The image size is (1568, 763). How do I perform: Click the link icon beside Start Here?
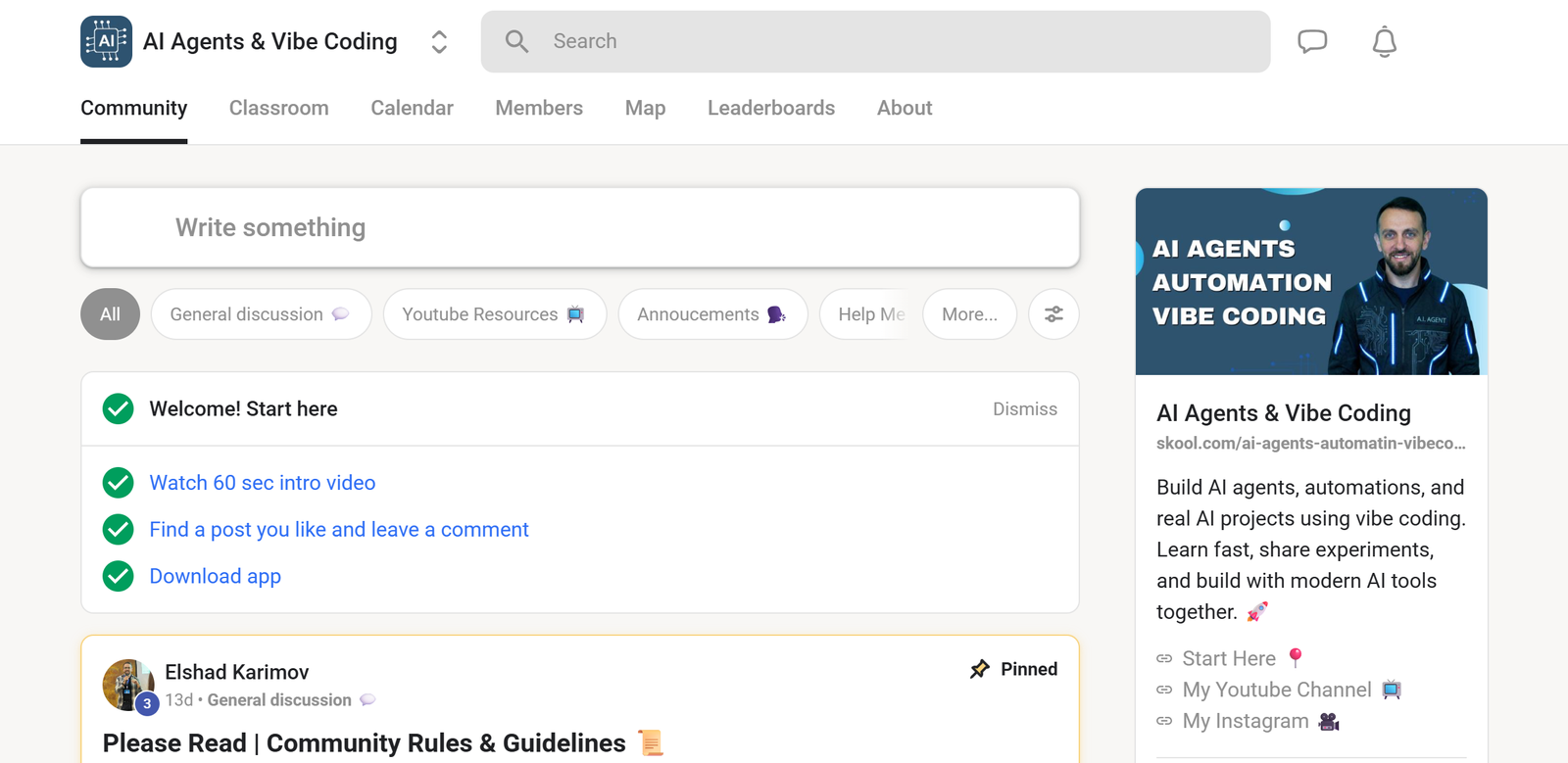click(1164, 659)
